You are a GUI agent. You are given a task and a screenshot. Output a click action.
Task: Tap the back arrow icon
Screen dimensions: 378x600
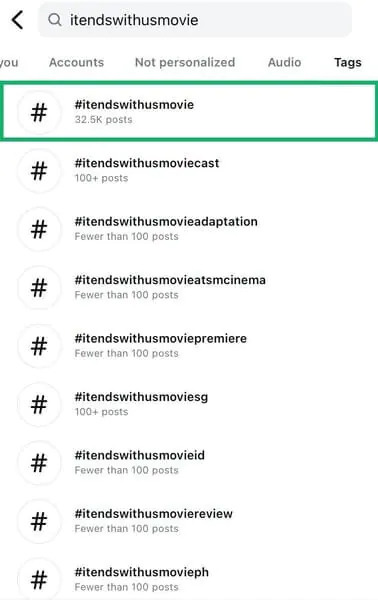(x=18, y=20)
